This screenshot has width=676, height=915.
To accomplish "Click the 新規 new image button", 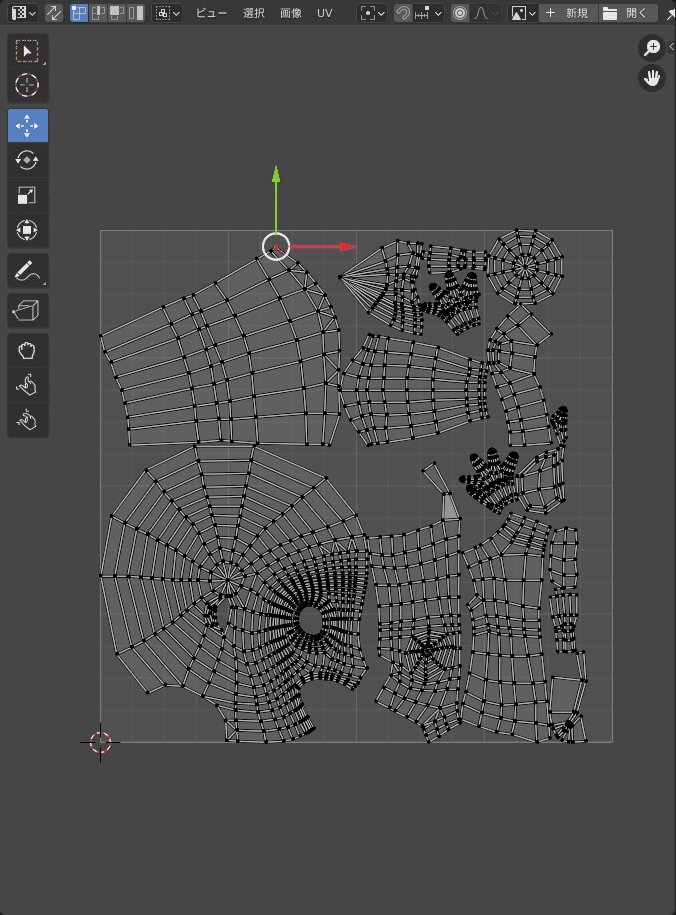I will tap(568, 13).
